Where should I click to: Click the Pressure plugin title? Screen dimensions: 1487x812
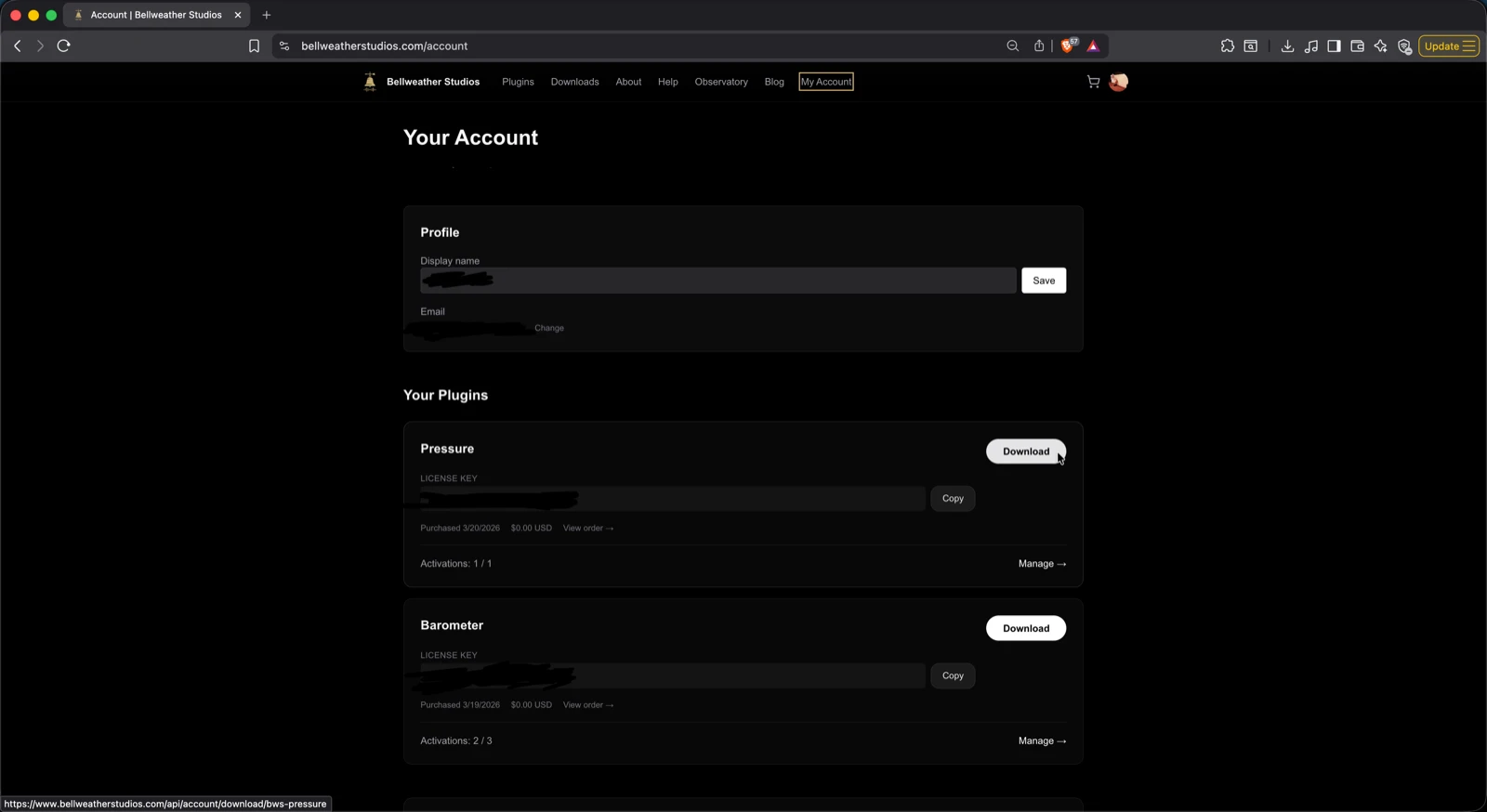[x=447, y=449]
